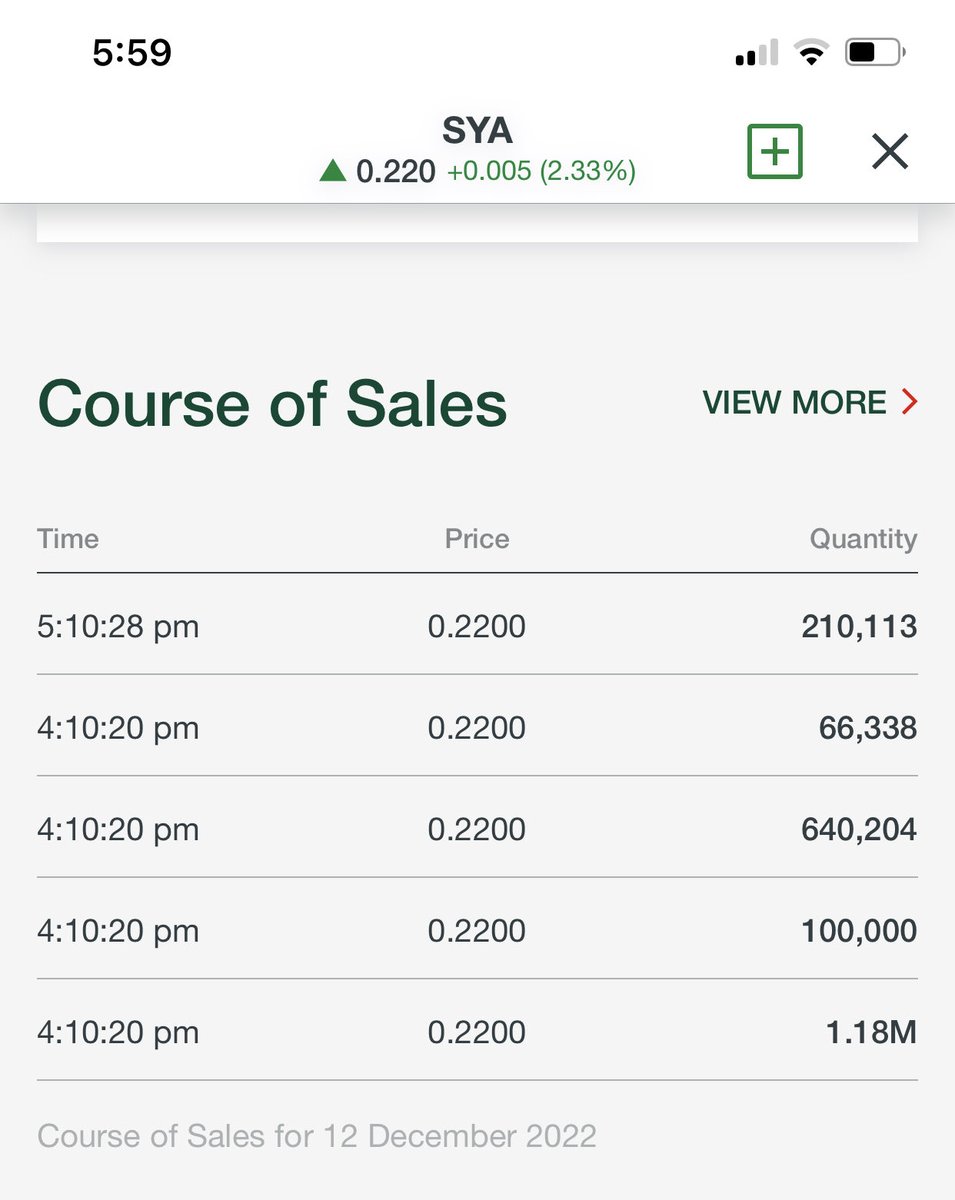Tap the X to dismiss SYA panel

pos(889,151)
